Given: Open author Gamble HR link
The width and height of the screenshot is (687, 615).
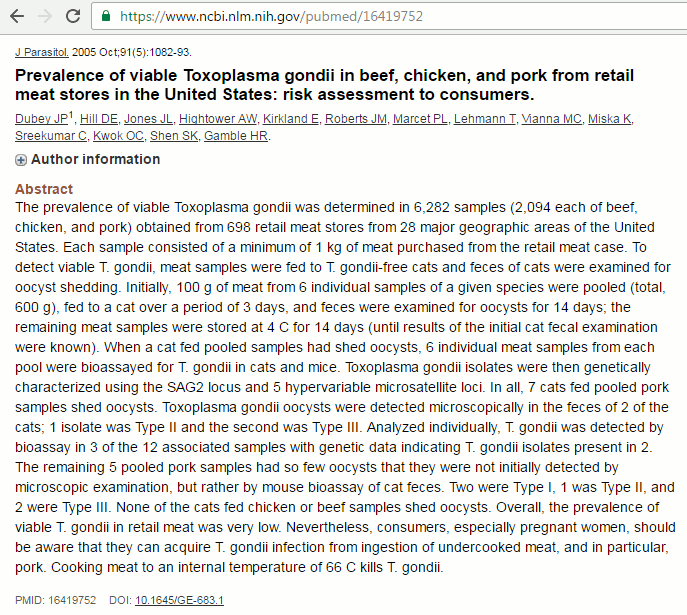Looking at the screenshot, I should point(236,136).
